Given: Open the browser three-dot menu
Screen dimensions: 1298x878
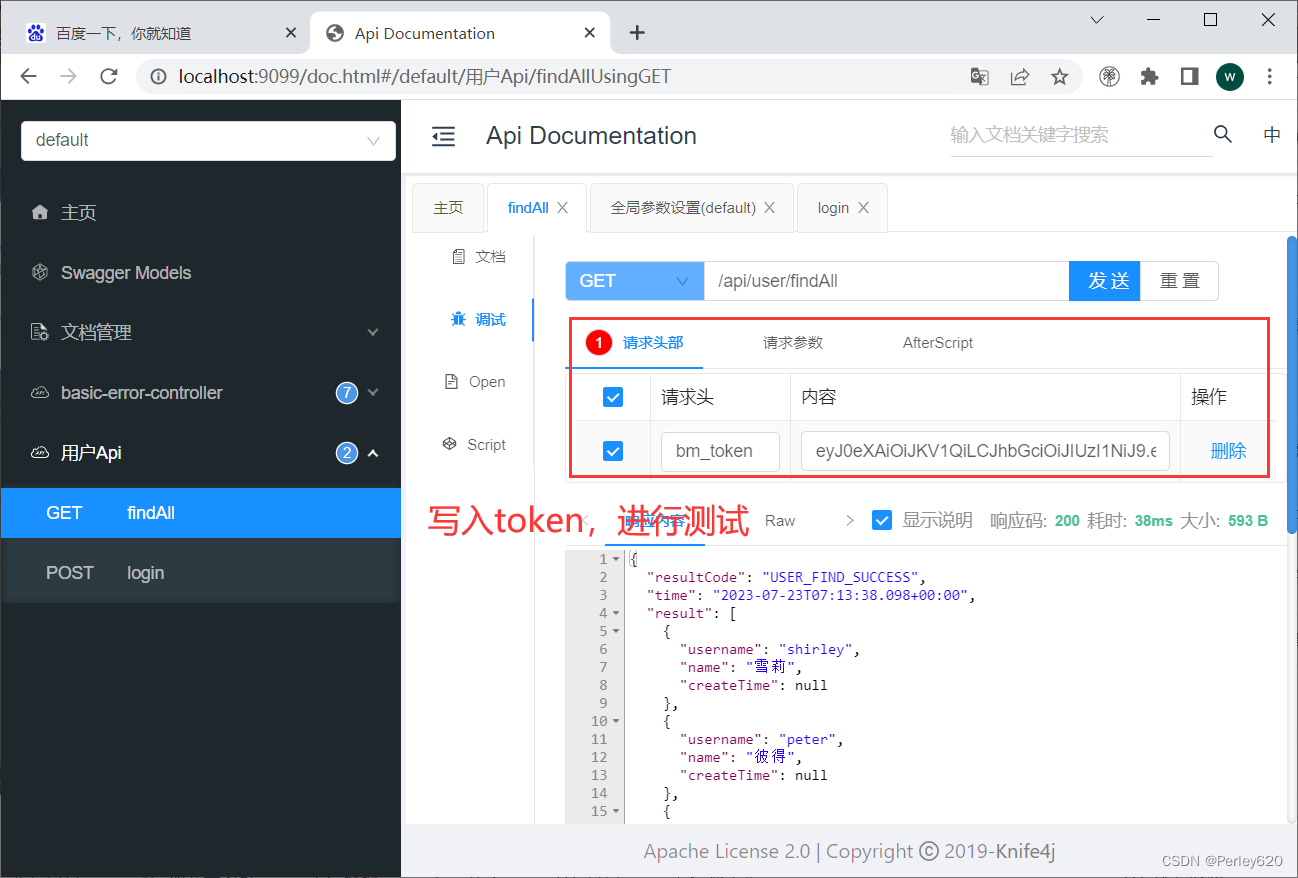Looking at the screenshot, I should click(x=1270, y=77).
